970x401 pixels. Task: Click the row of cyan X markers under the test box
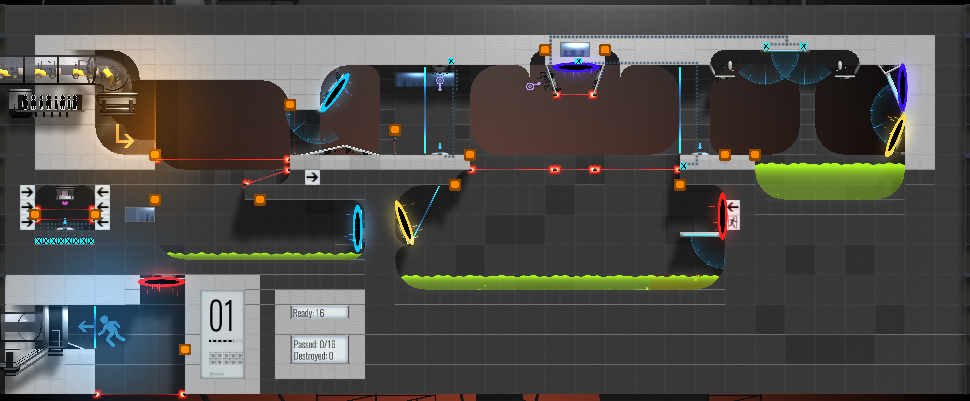click(x=64, y=241)
